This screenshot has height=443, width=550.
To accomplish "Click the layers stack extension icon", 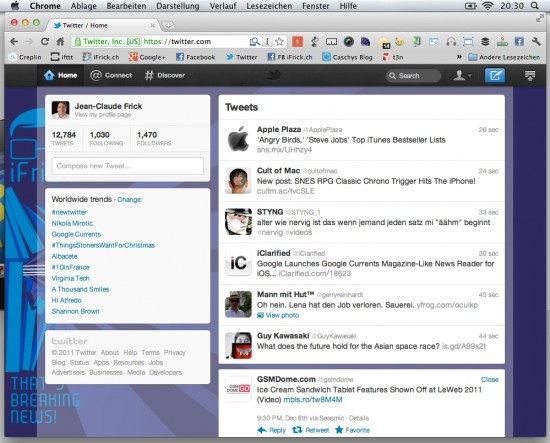I will click(485, 41).
